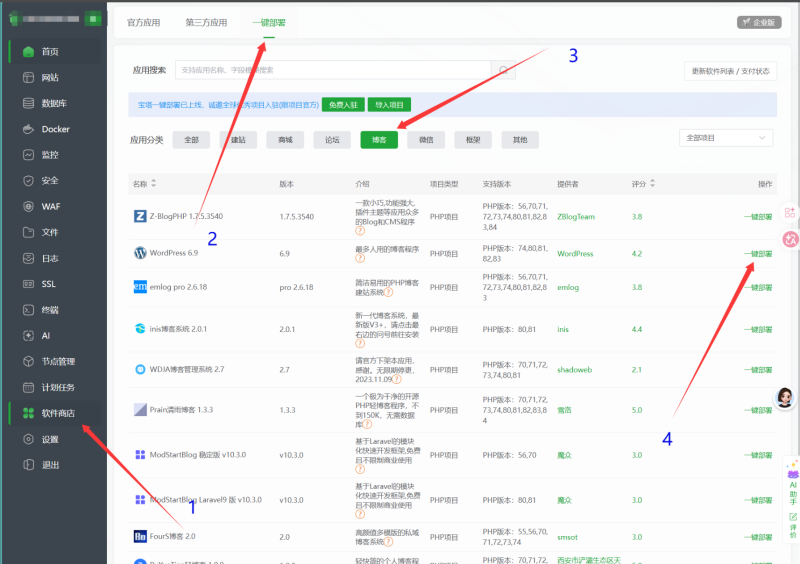The image size is (800, 564).
Task: Focus the 应用搜索 search input field
Action: coord(333,70)
